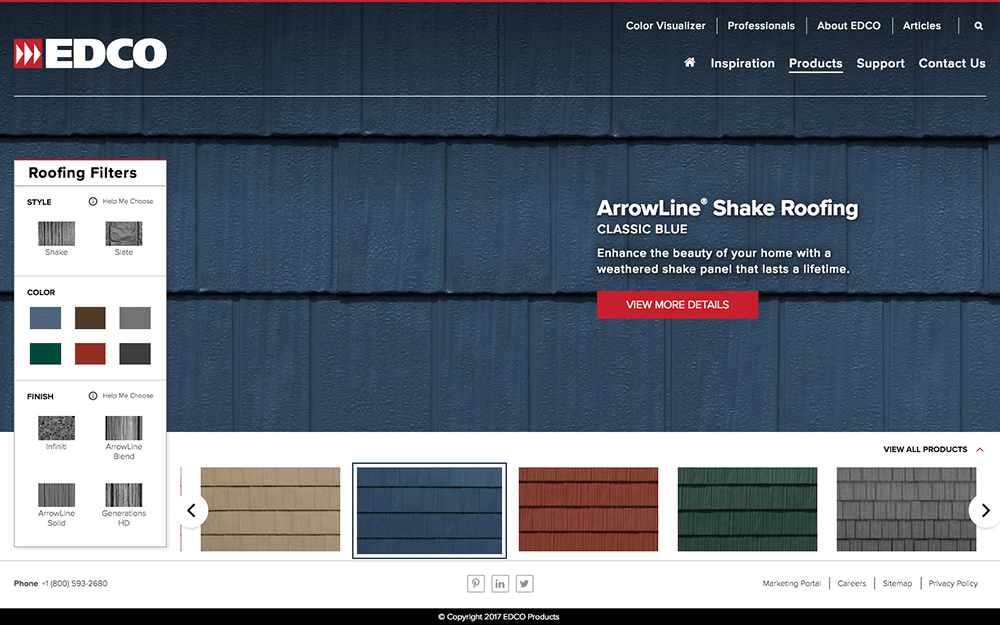Choose the Infiniti finish icon

click(x=56, y=428)
